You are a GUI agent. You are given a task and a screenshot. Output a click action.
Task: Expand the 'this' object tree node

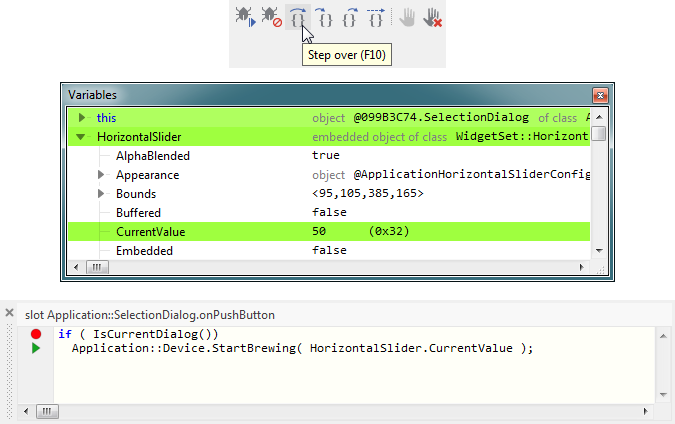[x=82, y=118]
